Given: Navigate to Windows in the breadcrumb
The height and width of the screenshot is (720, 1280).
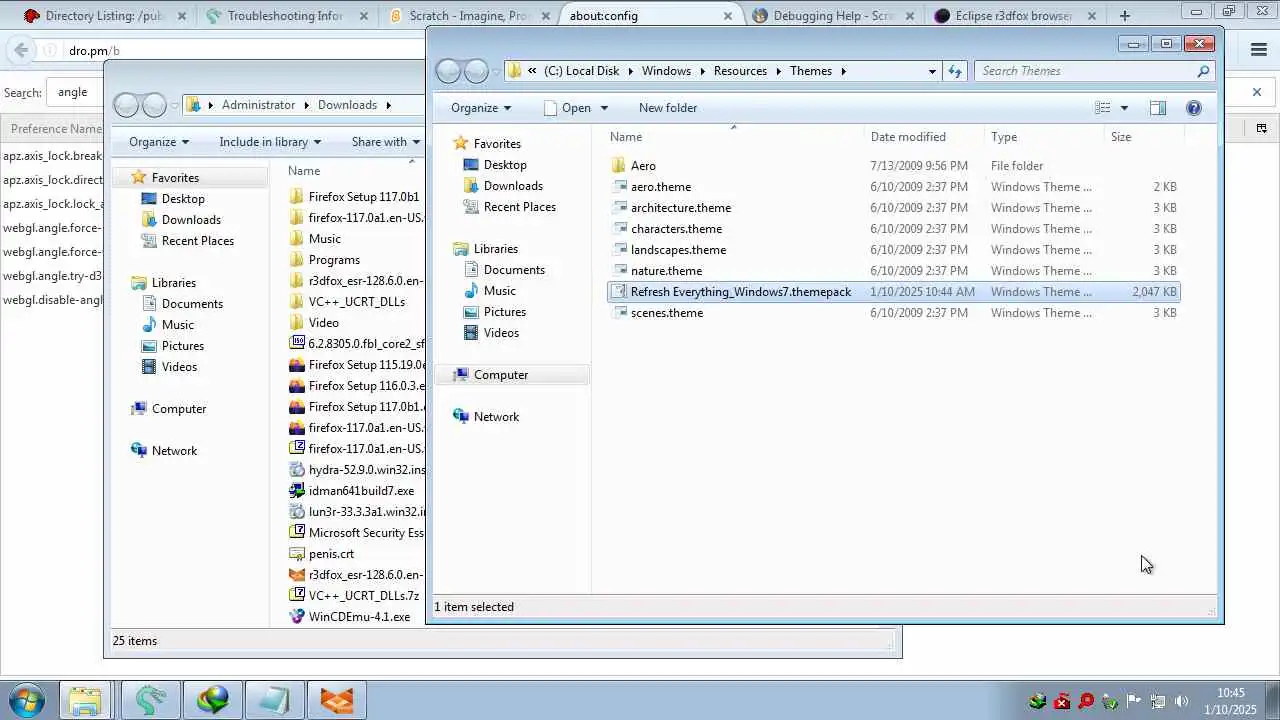Looking at the screenshot, I should tap(666, 71).
